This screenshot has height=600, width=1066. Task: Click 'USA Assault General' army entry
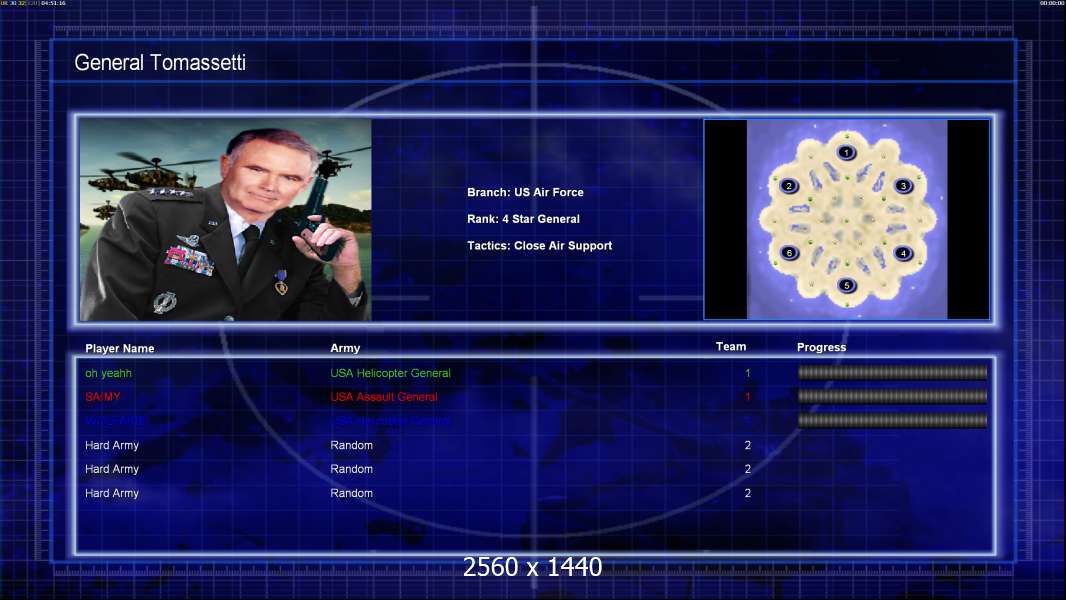click(383, 397)
